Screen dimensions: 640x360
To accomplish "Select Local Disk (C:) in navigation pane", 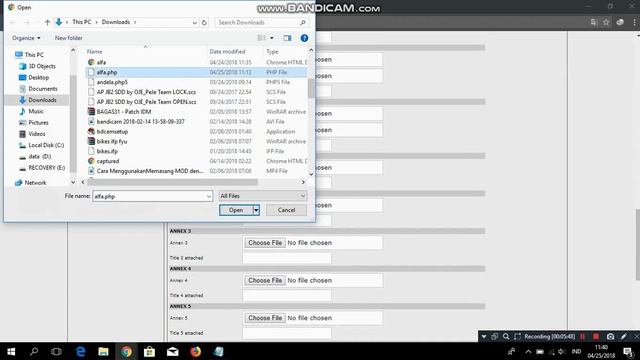I will pos(46,145).
